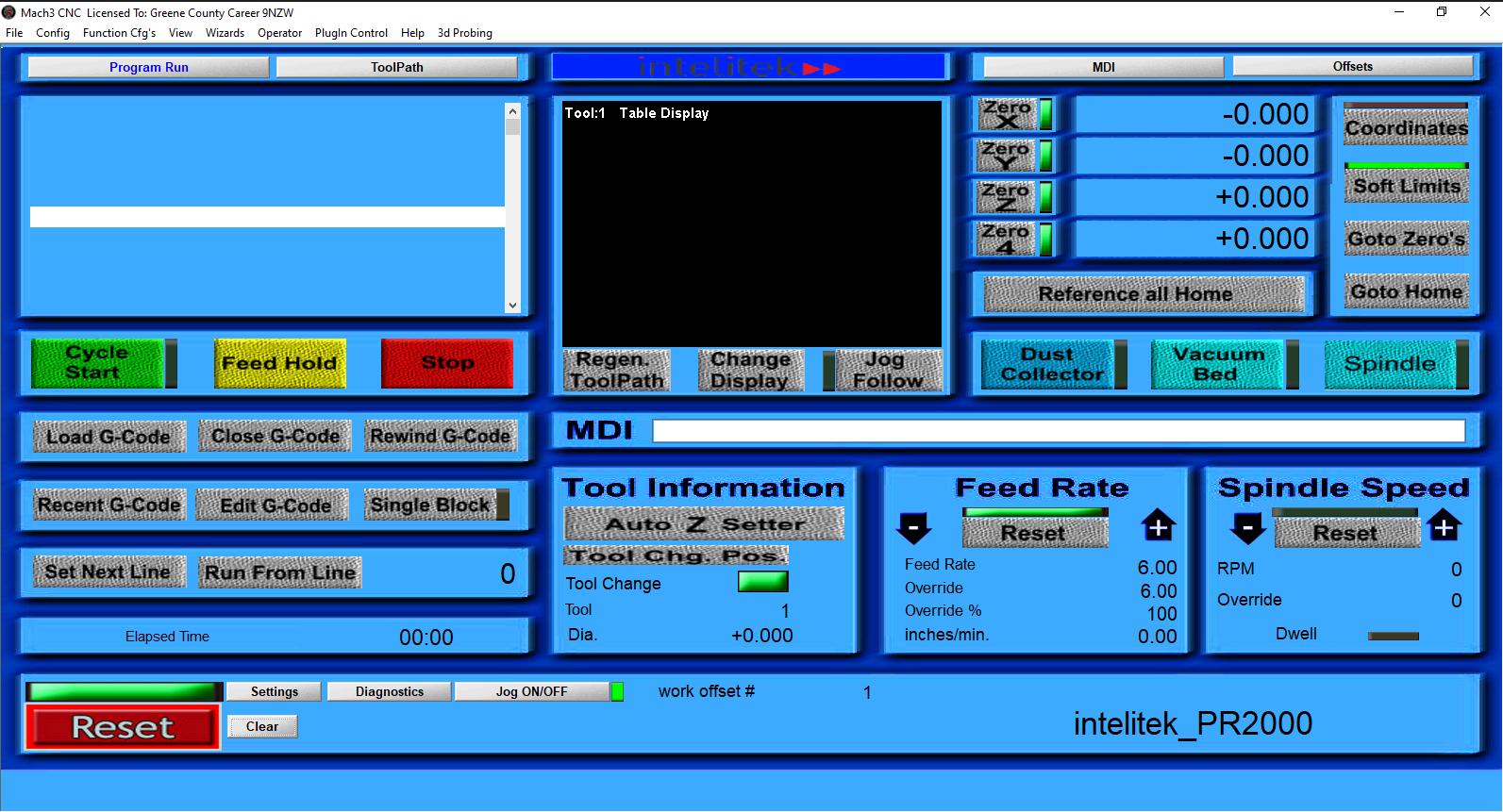Toggle the Dust Collector

point(1047,364)
